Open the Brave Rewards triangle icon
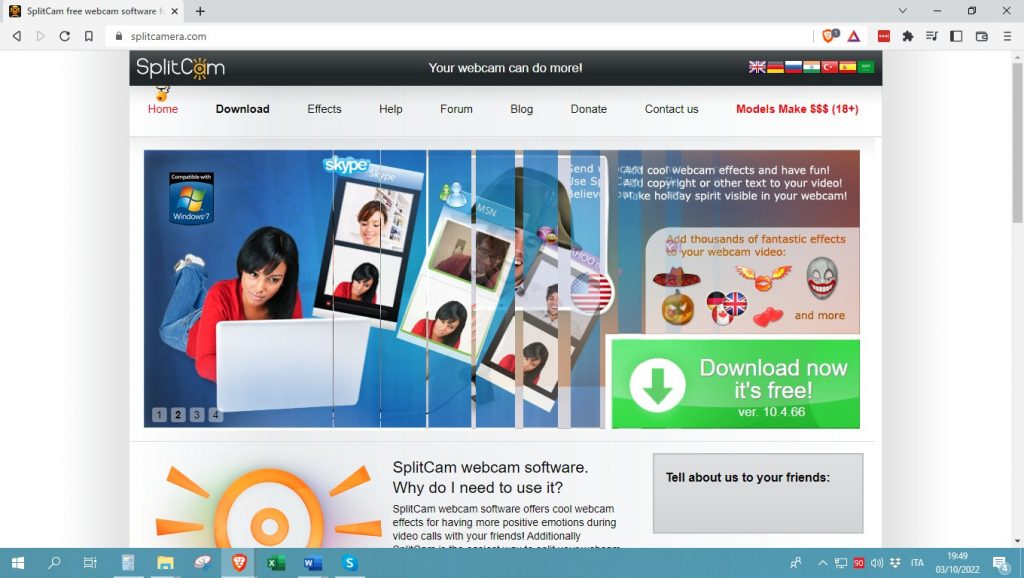 853,36
